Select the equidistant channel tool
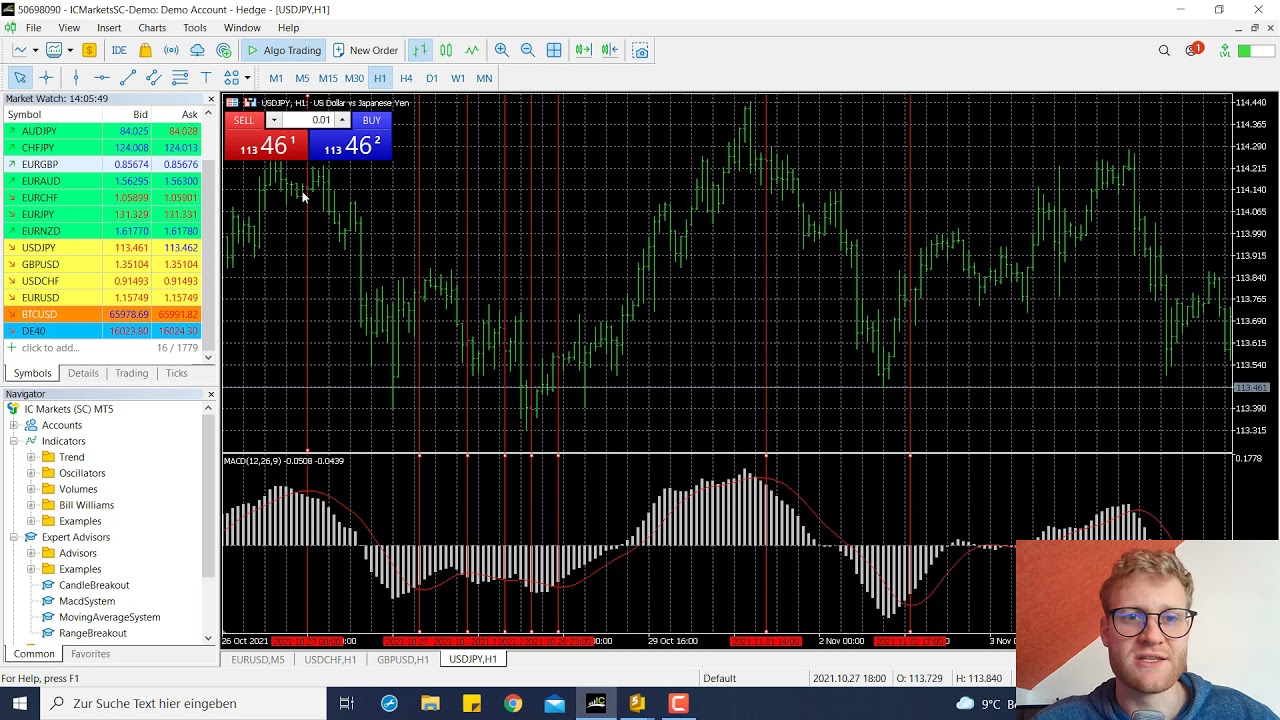This screenshot has width=1280, height=720. point(154,78)
